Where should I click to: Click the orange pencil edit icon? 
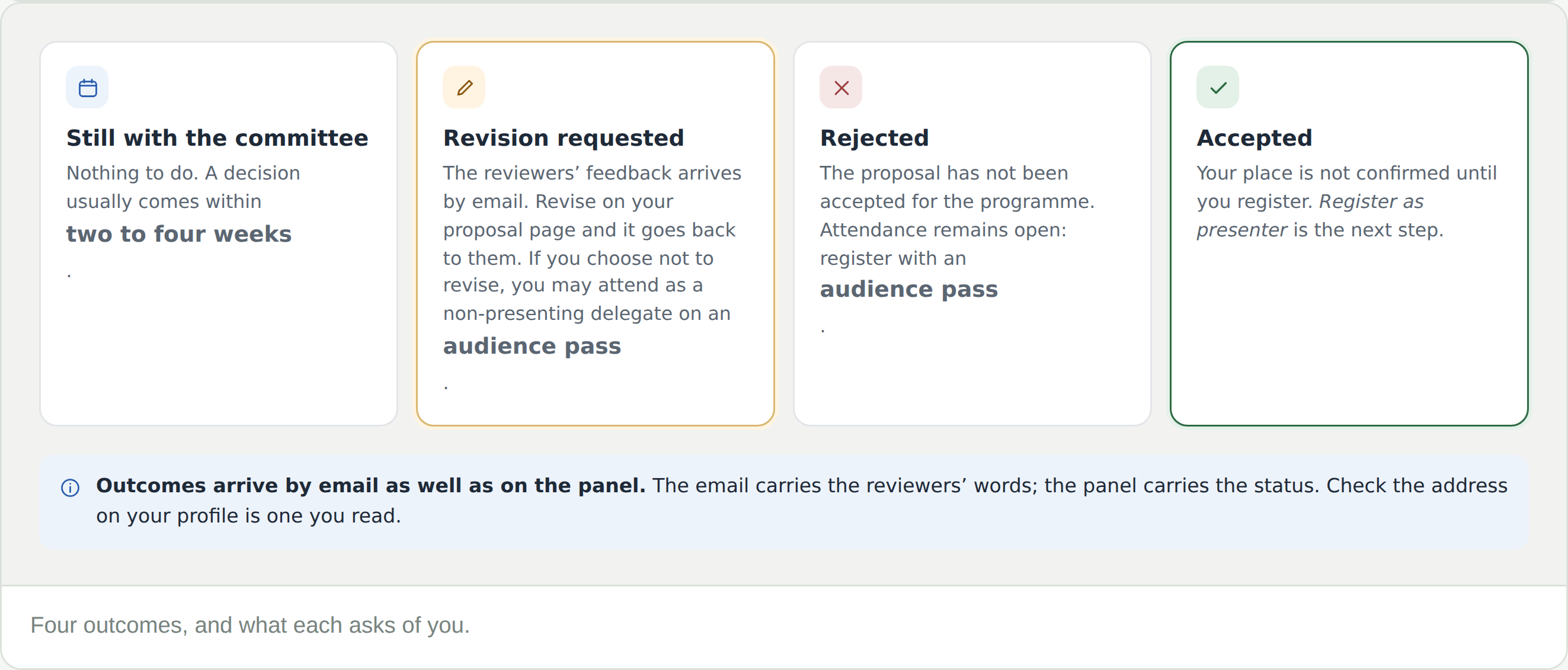pyautogui.click(x=465, y=88)
